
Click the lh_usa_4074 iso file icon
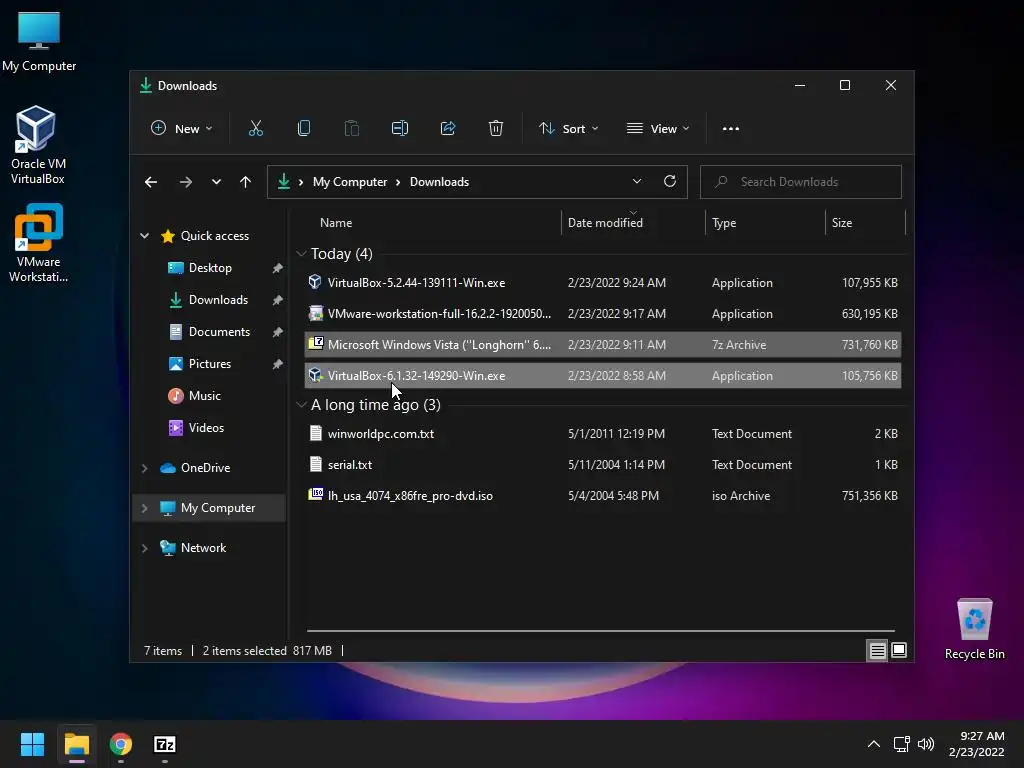coord(315,495)
